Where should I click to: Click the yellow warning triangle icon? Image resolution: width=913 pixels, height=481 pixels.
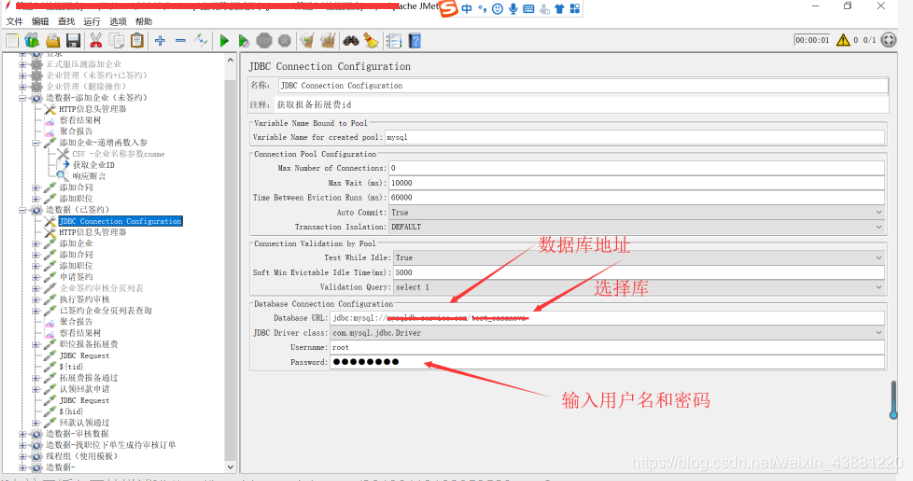[843, 40]
